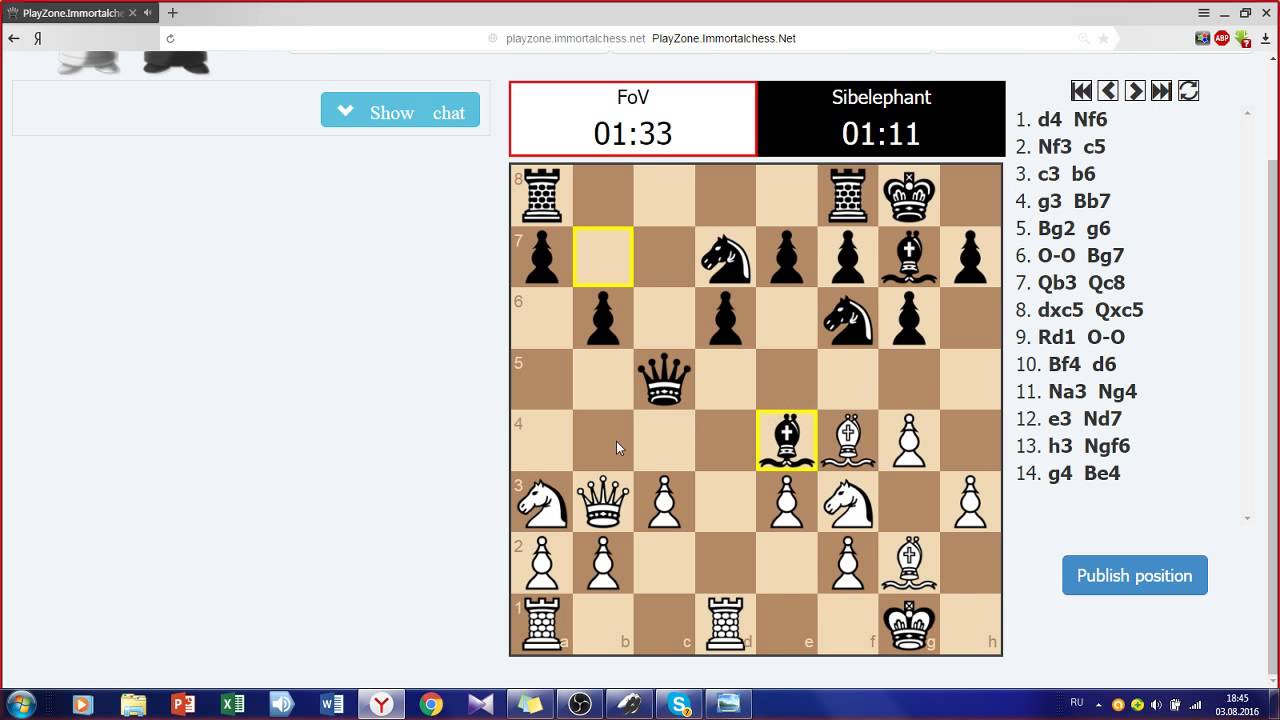Image resolution: width=1280 pixels, height=720 pixels.
Task: Select the white knight on f3
Action: (x=848, y=502)
